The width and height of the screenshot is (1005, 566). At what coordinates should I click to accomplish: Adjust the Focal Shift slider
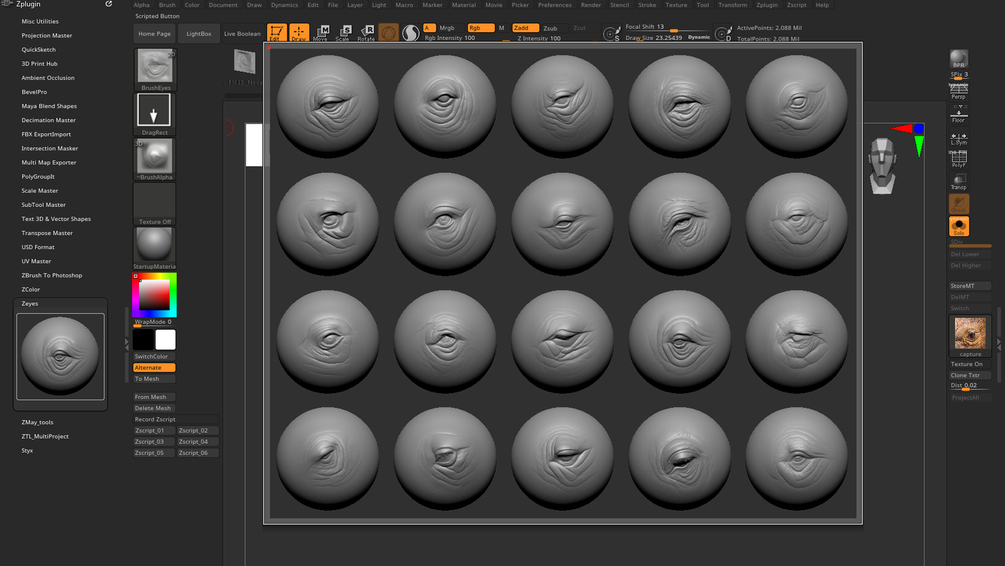tap(667, 28)
